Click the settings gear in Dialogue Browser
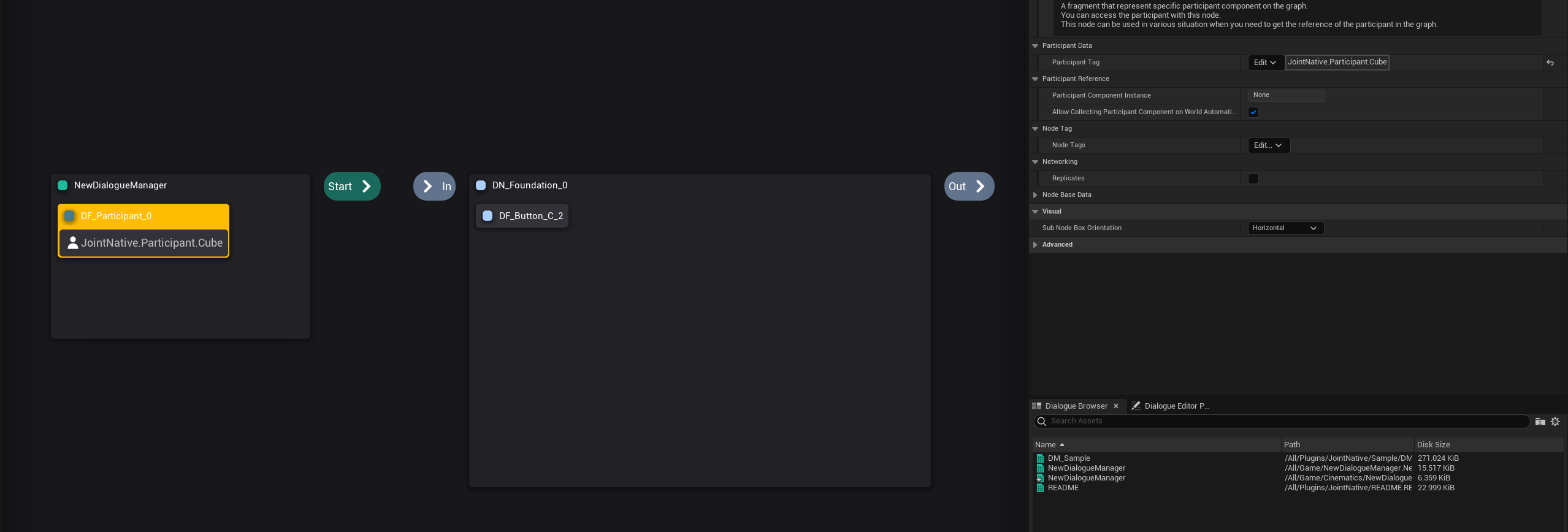This screenshot has width=1568, height=532. (1555, 422)
